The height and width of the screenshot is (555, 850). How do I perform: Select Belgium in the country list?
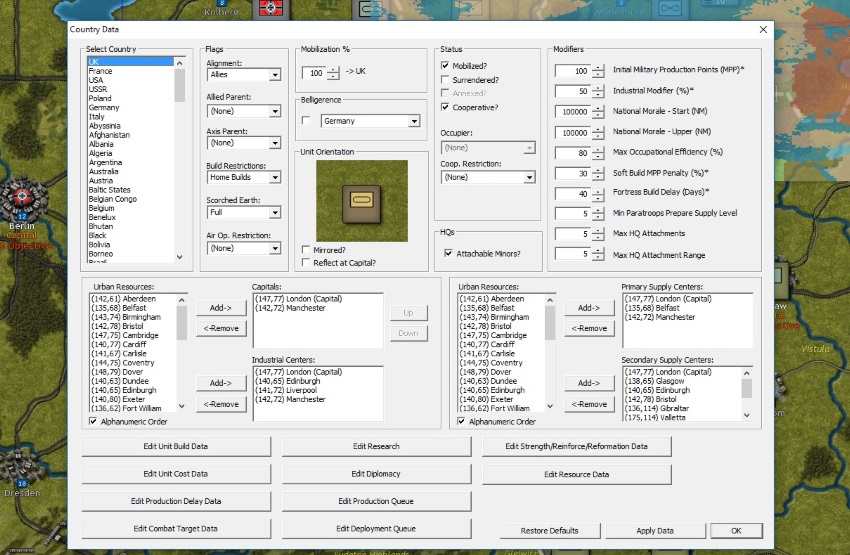click(x=101, y=208)
